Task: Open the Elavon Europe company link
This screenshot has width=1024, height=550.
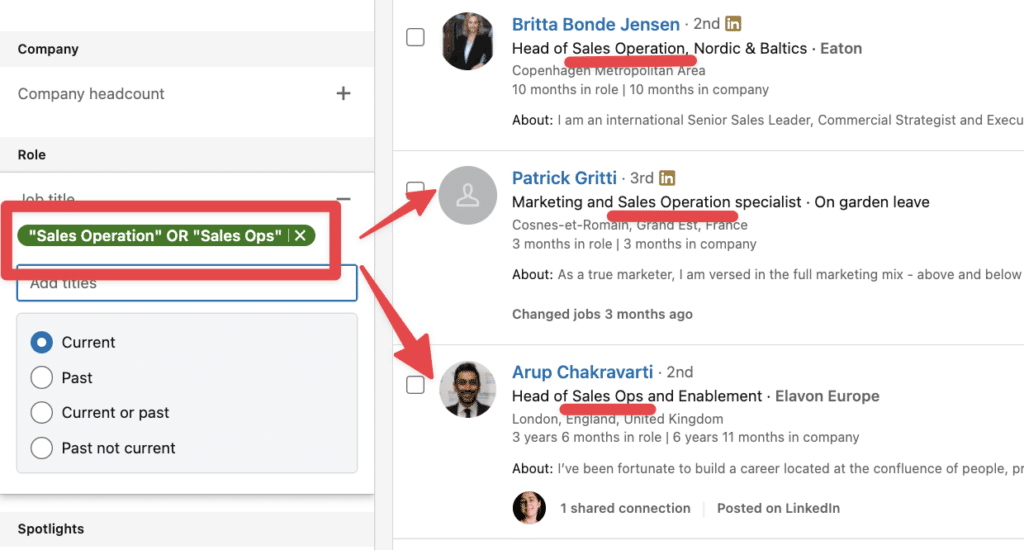Action: coord(827,396)
